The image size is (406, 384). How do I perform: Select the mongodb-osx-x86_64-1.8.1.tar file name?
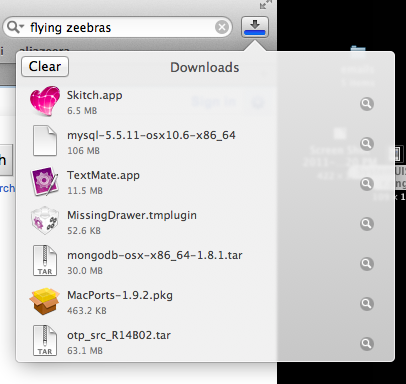click(x=155, y=255)
